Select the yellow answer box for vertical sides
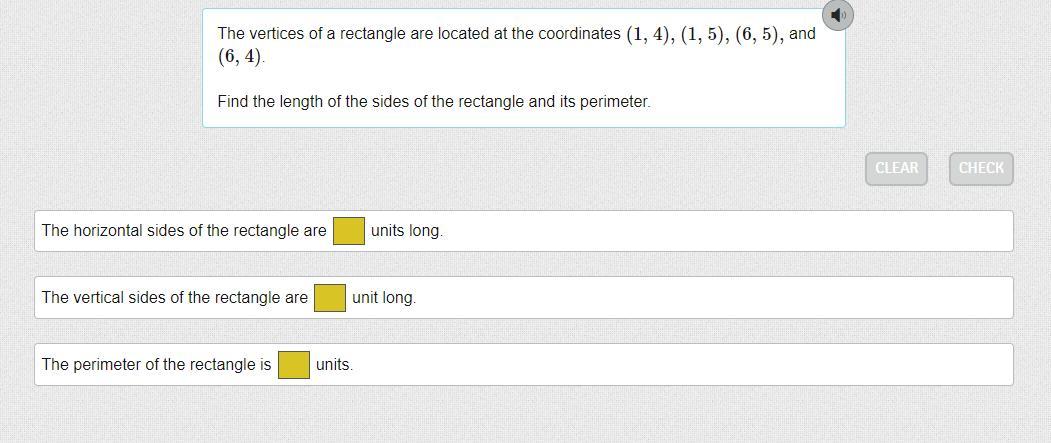The height and width of the screenshot is (443, 1051). (329, 298)
